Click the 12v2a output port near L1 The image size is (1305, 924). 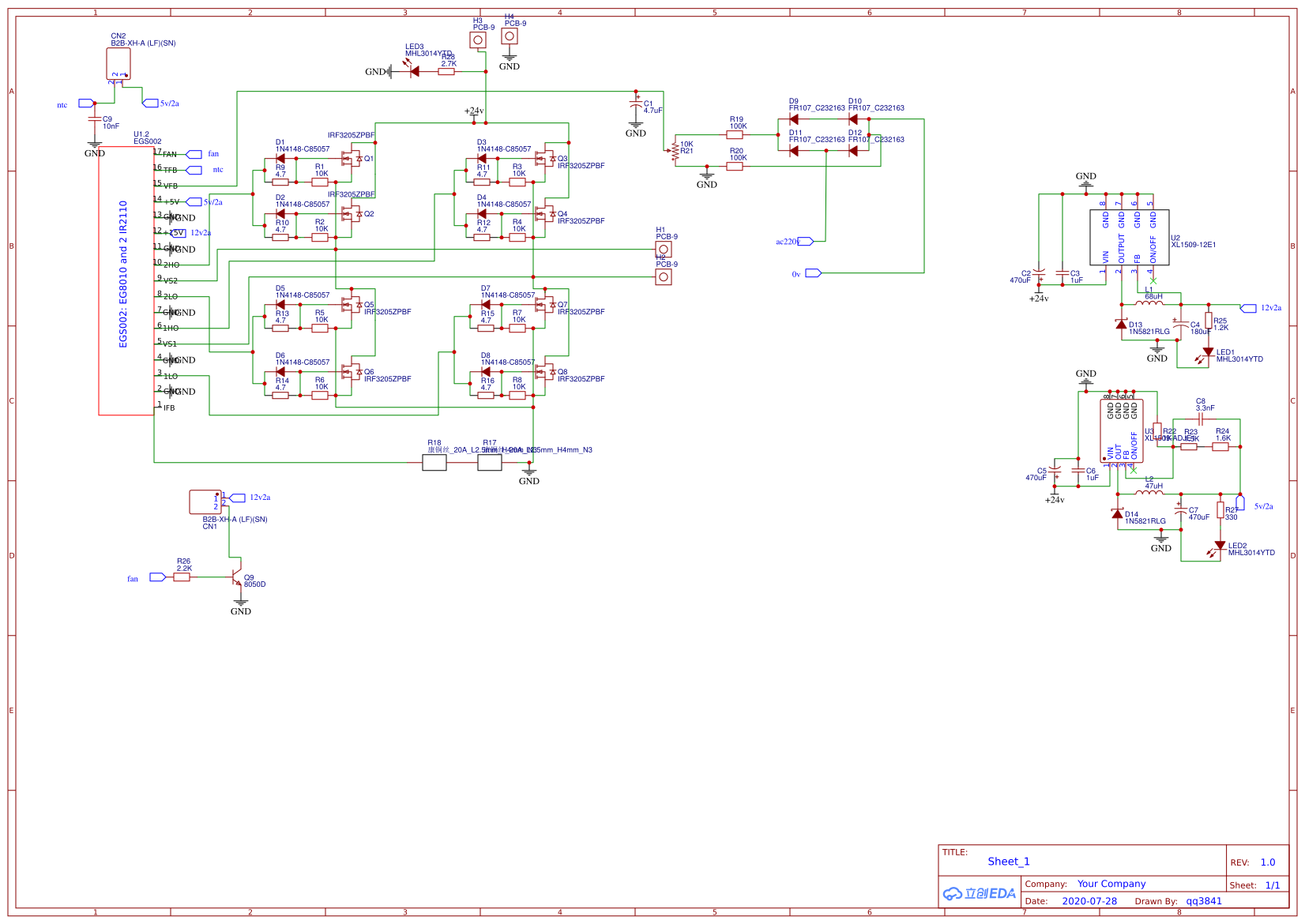[1248, 309]
